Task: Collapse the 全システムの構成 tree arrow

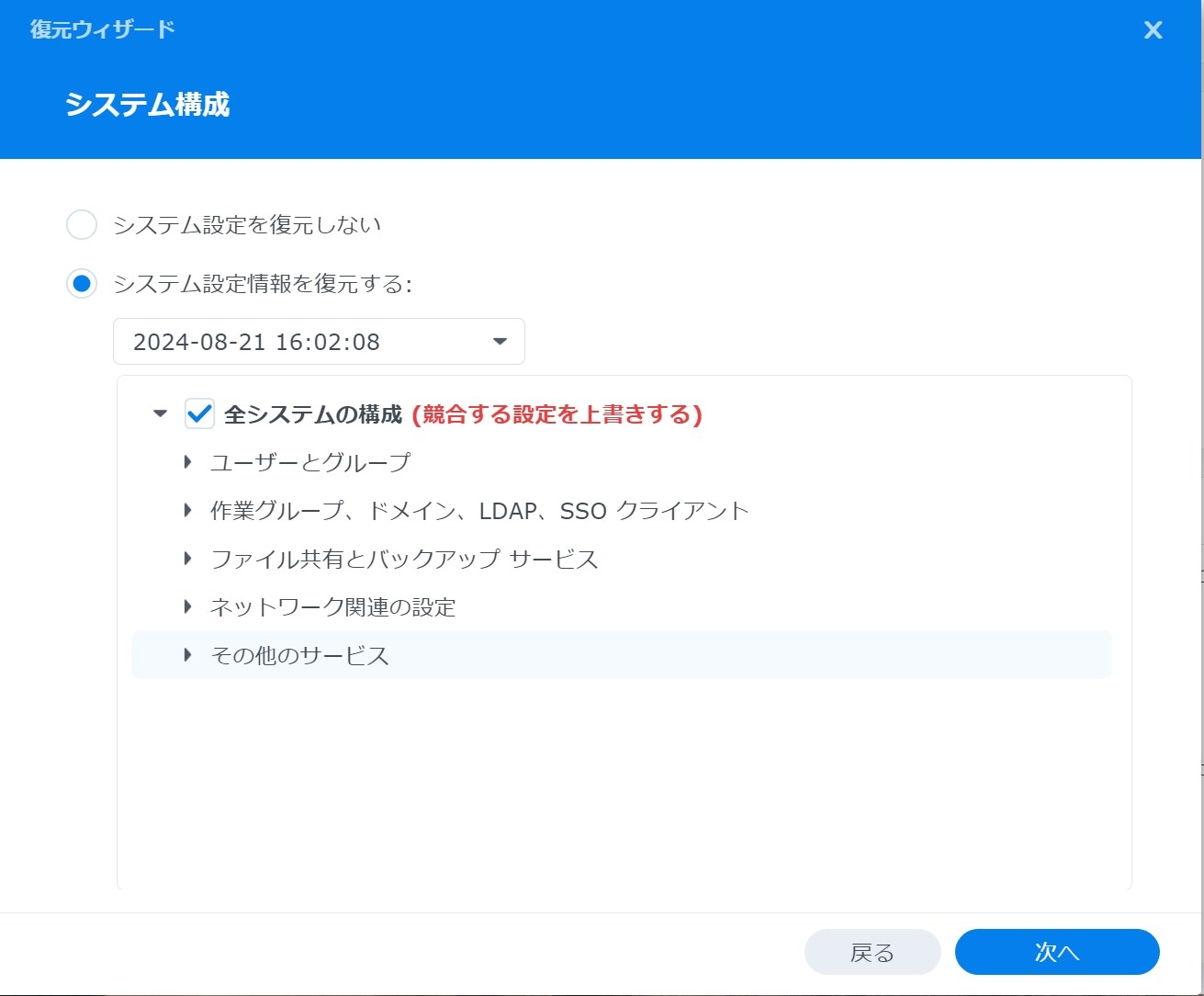Action: tap(161, 414)
